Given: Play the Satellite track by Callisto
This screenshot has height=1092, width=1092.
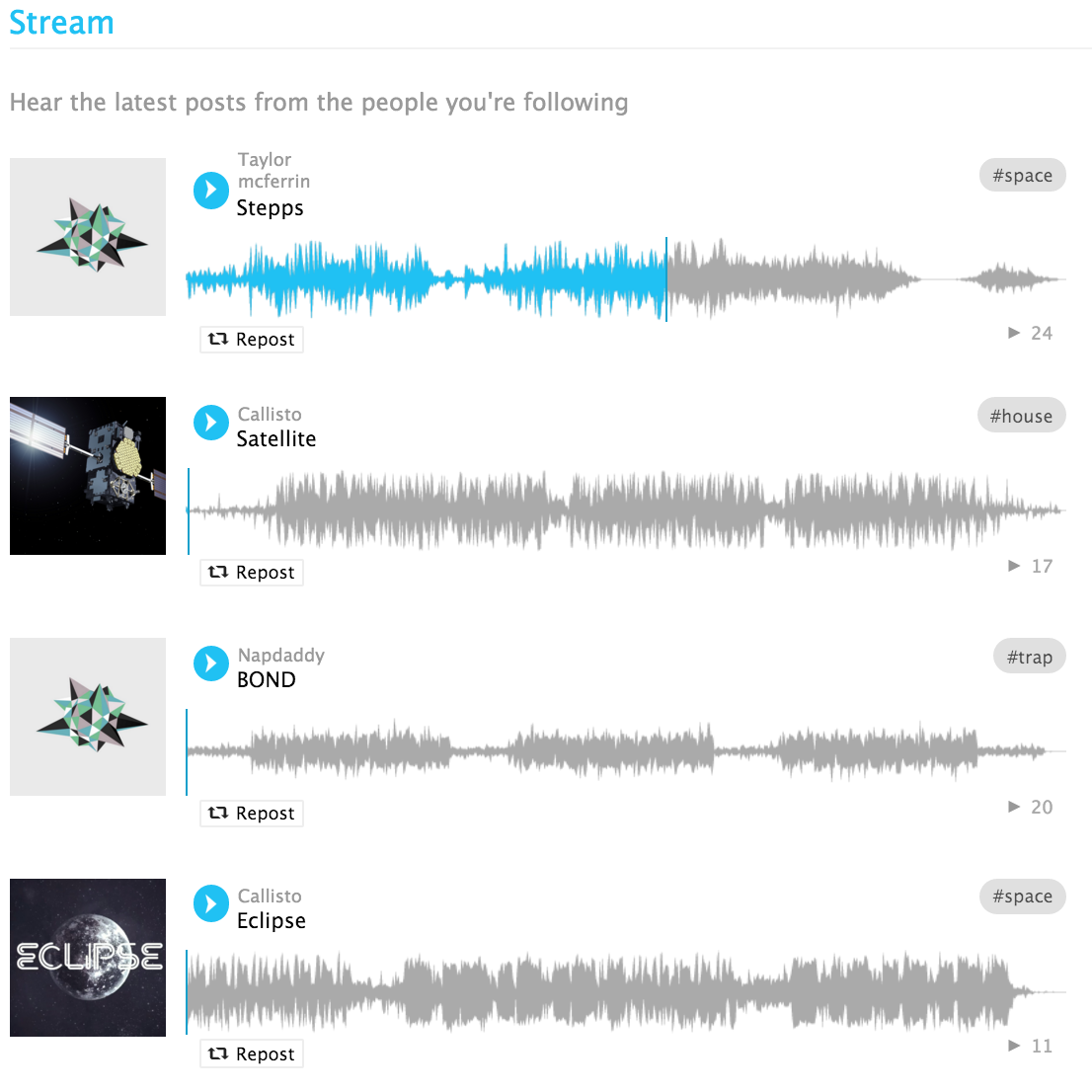Looking at the screenshot, I should click(210, 423).
